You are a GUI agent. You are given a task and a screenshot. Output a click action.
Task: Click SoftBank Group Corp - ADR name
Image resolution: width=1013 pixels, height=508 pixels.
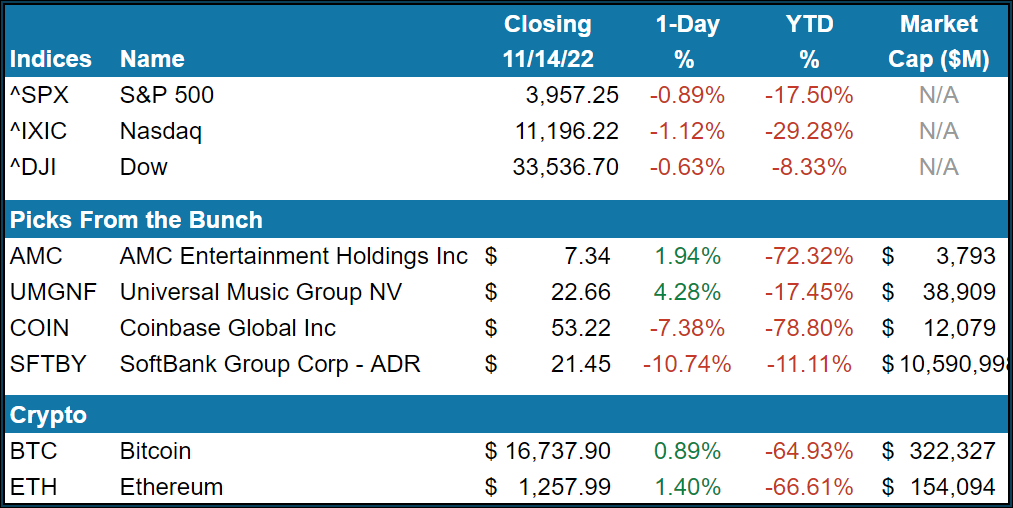[x=270, y=364]
